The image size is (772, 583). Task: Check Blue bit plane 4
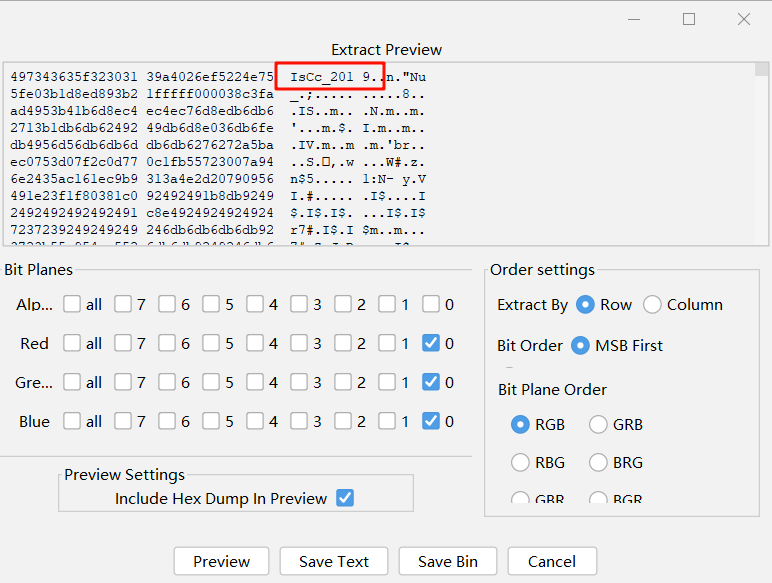(255, 421)
